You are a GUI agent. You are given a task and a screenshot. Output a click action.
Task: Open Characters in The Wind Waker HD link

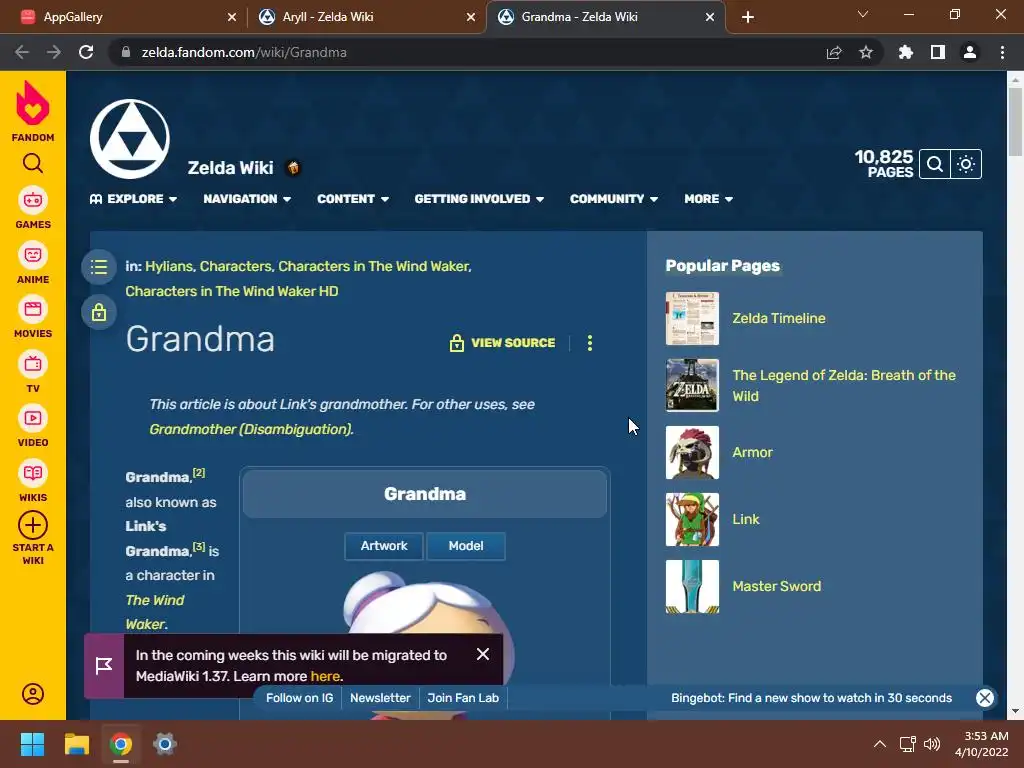[232, 291]
